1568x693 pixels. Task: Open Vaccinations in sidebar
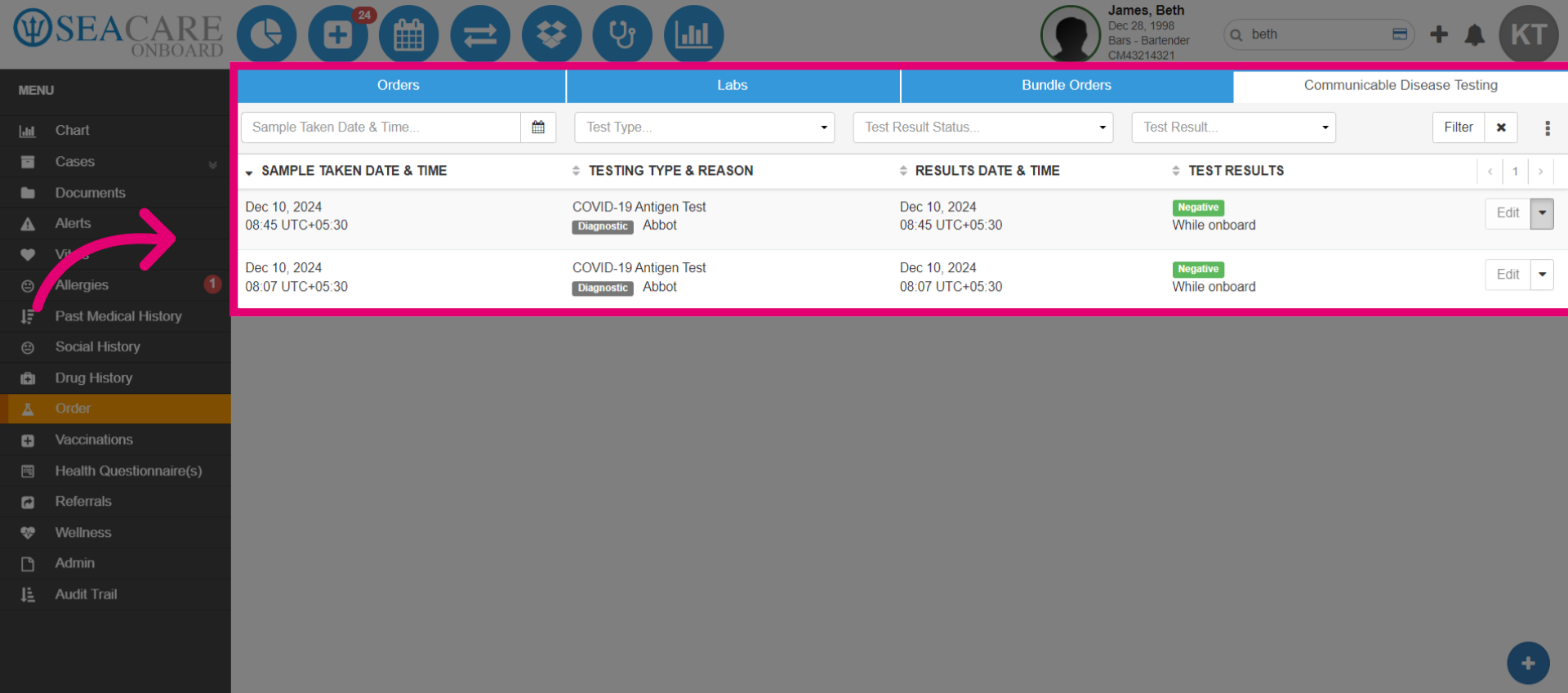[x=115, y=440]
